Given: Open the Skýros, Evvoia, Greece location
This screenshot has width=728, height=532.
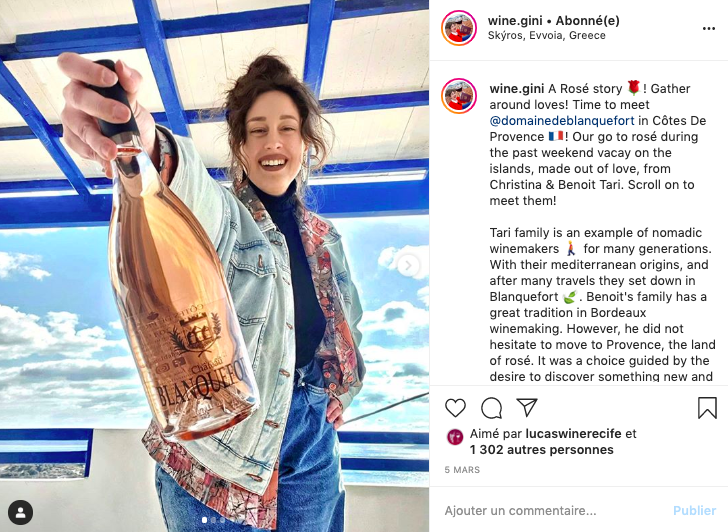Looking at the screenshot, I should pyautogui.click(x=546, y=36).
